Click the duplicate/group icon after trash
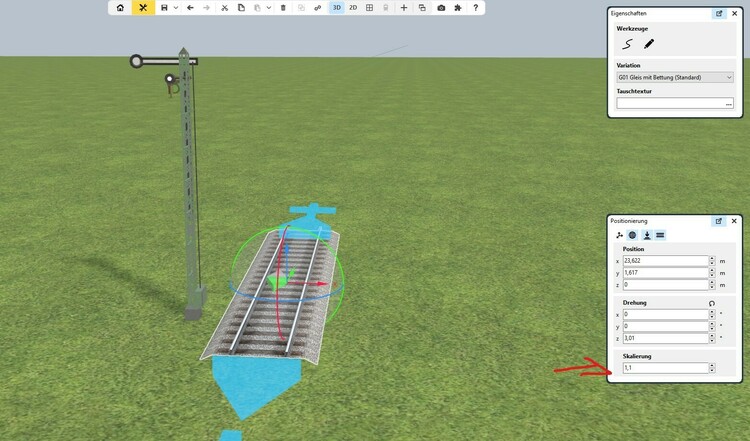 301,8
